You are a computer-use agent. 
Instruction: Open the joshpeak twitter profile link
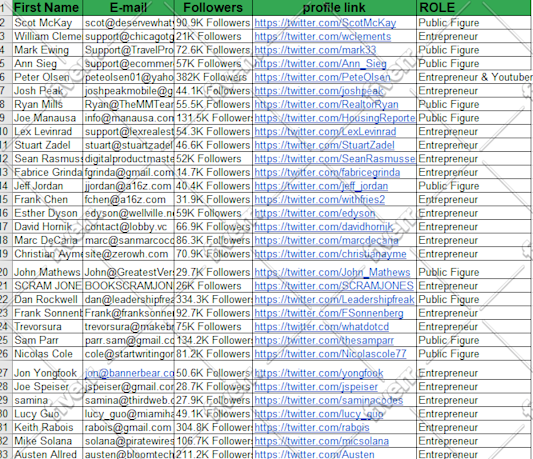(319, 91)
